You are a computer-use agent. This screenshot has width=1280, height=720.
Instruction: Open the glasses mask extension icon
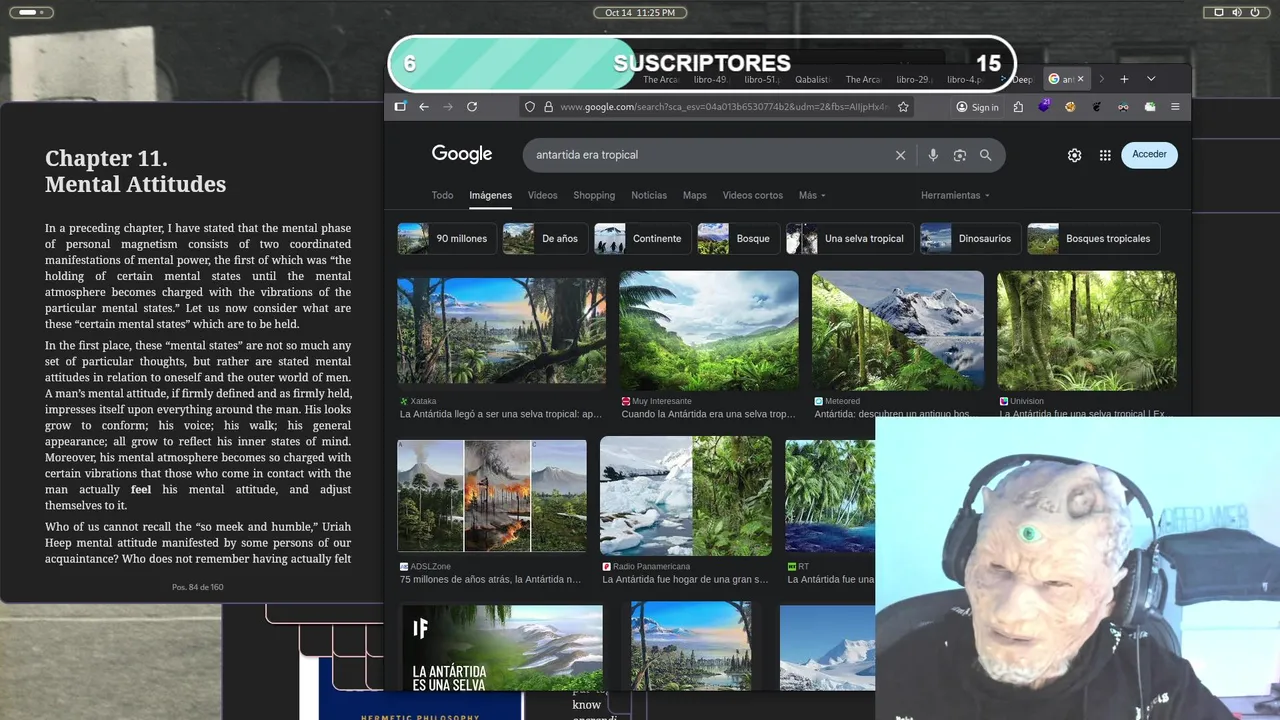(1123, 107)
